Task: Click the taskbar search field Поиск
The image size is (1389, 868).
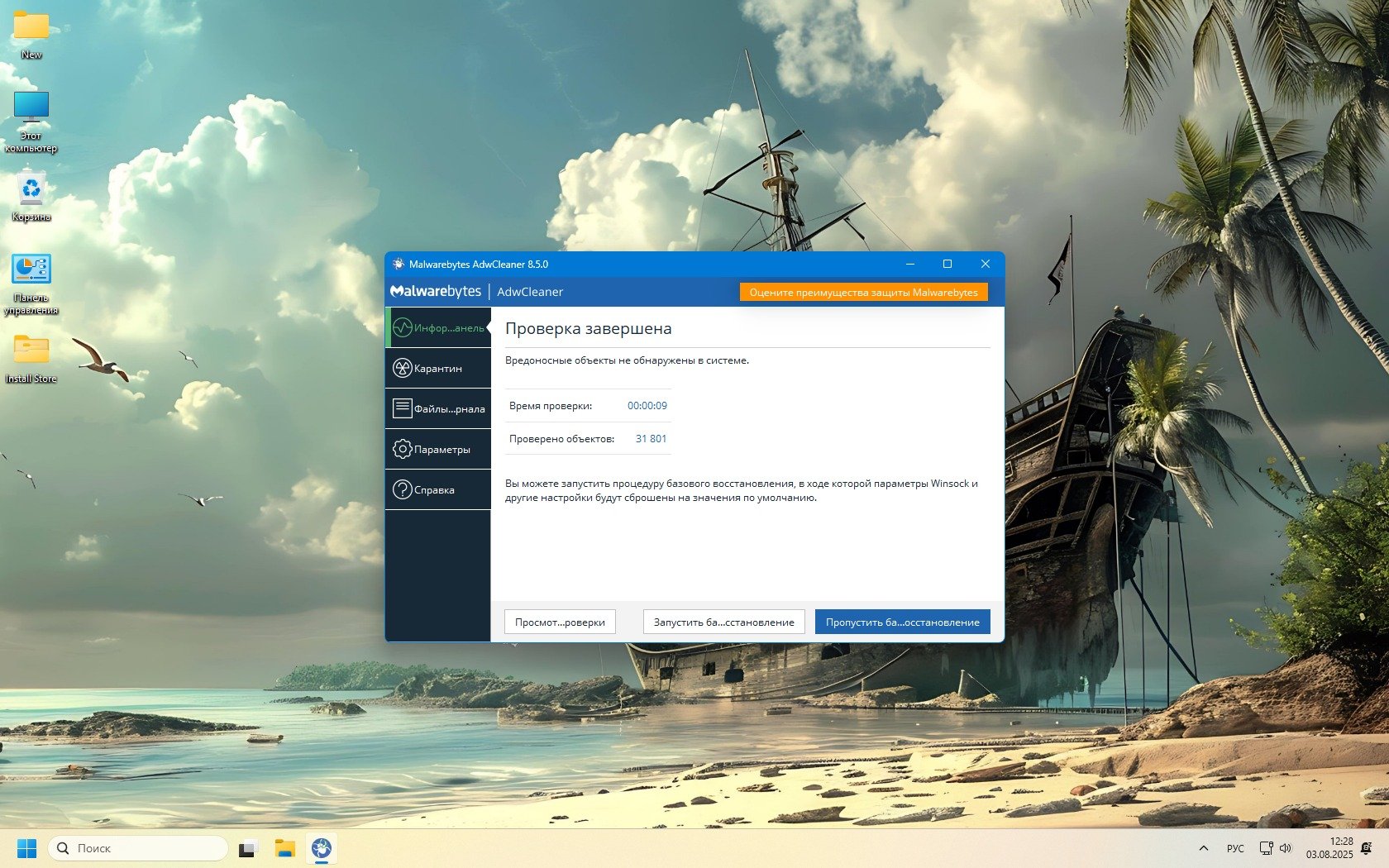Action: [139, 848]
